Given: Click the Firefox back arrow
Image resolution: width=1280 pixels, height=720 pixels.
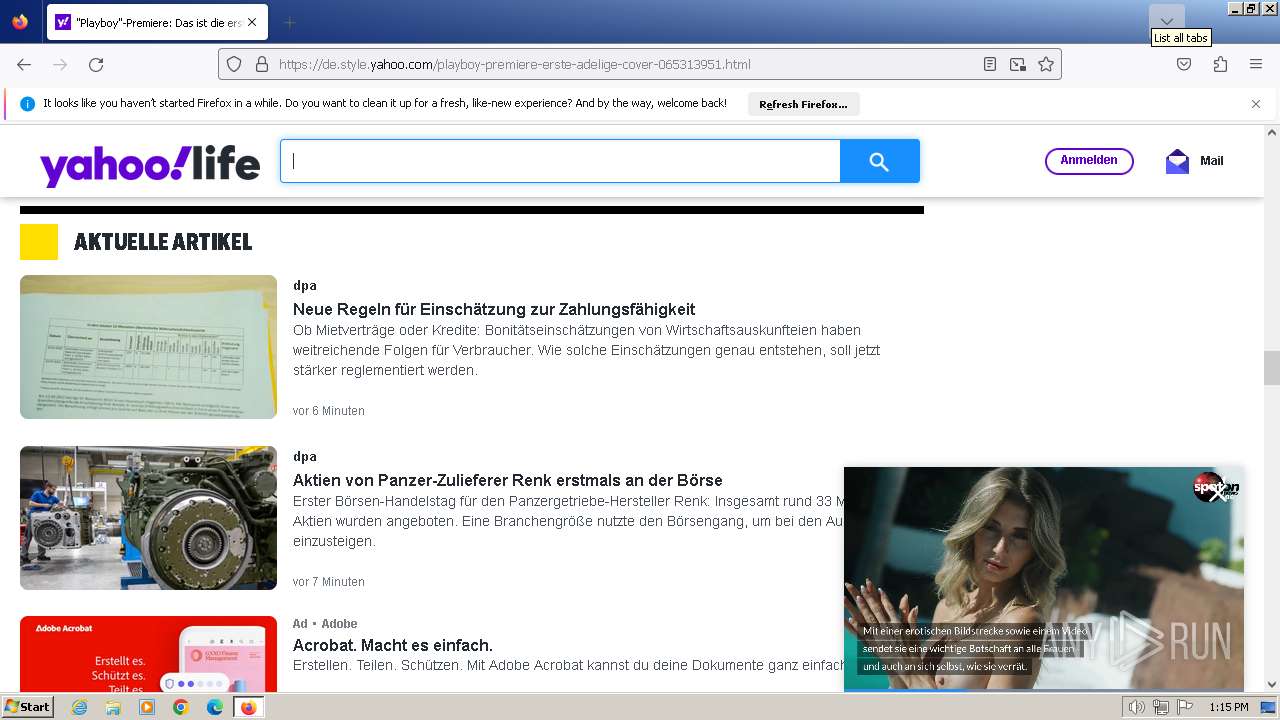Looking at the screenshot, I should (x=24, y=64).
